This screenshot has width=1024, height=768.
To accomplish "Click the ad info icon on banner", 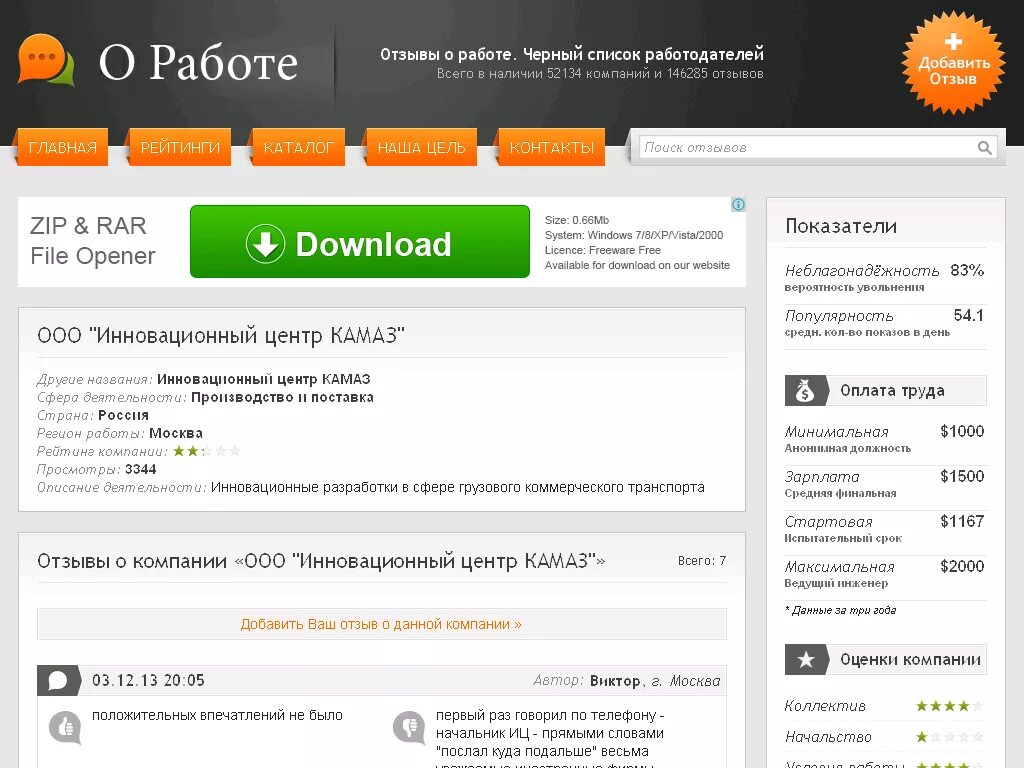I will [738, 204].
